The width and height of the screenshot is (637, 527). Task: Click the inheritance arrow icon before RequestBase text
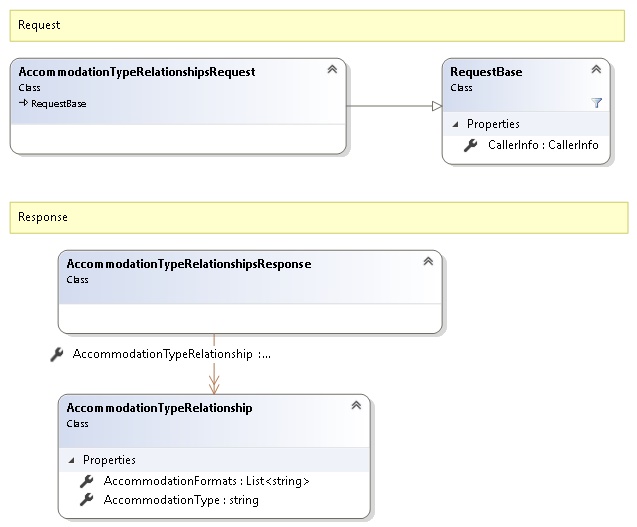tap(23, 103)
